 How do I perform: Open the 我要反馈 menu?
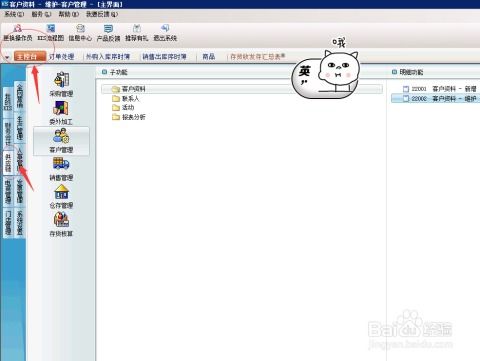(102, 14)
